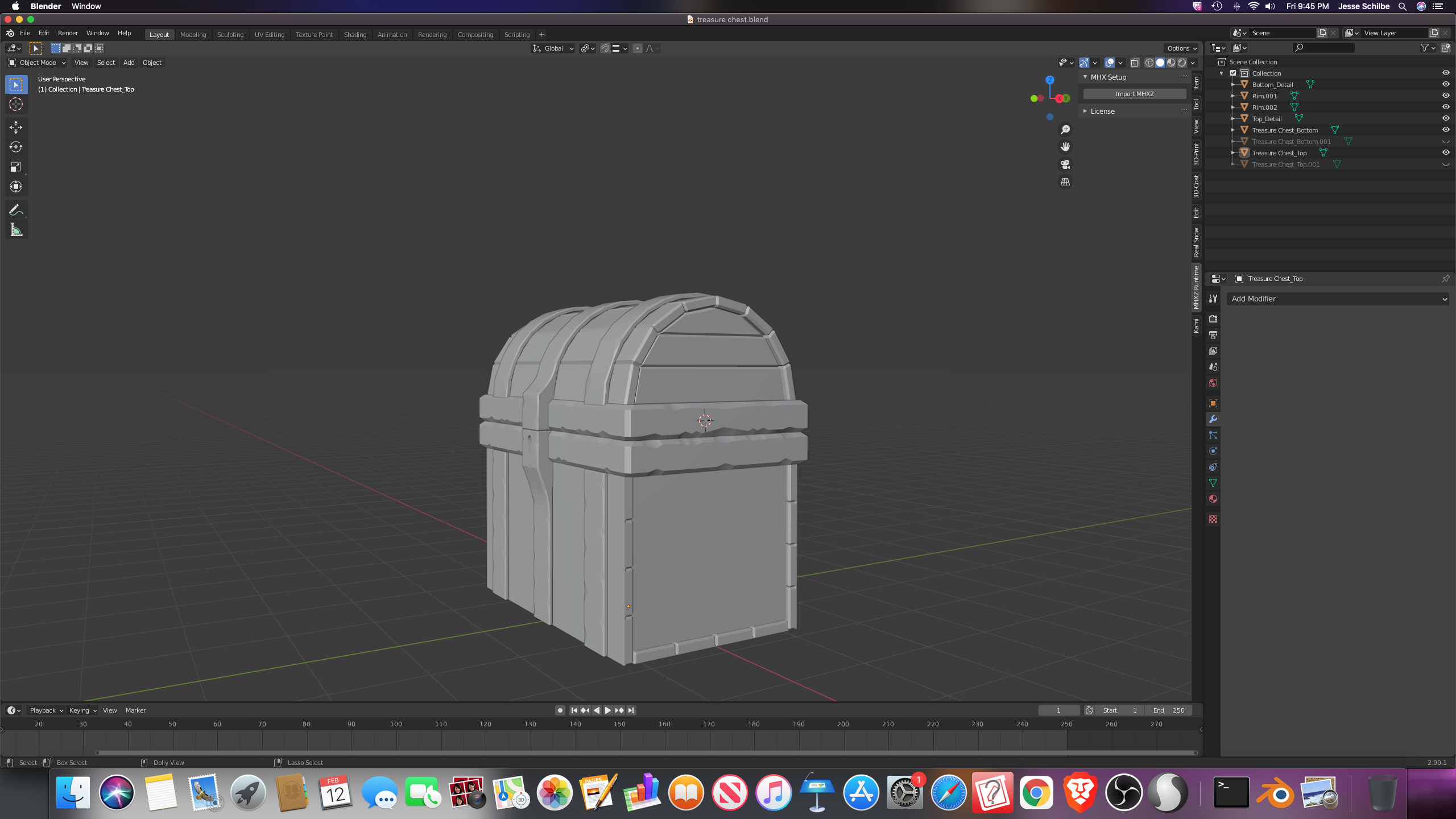The width and height of the screenshot is (1456, 819).
Task: Open Material properties tab icon
Action: (x=1213, y=499)
